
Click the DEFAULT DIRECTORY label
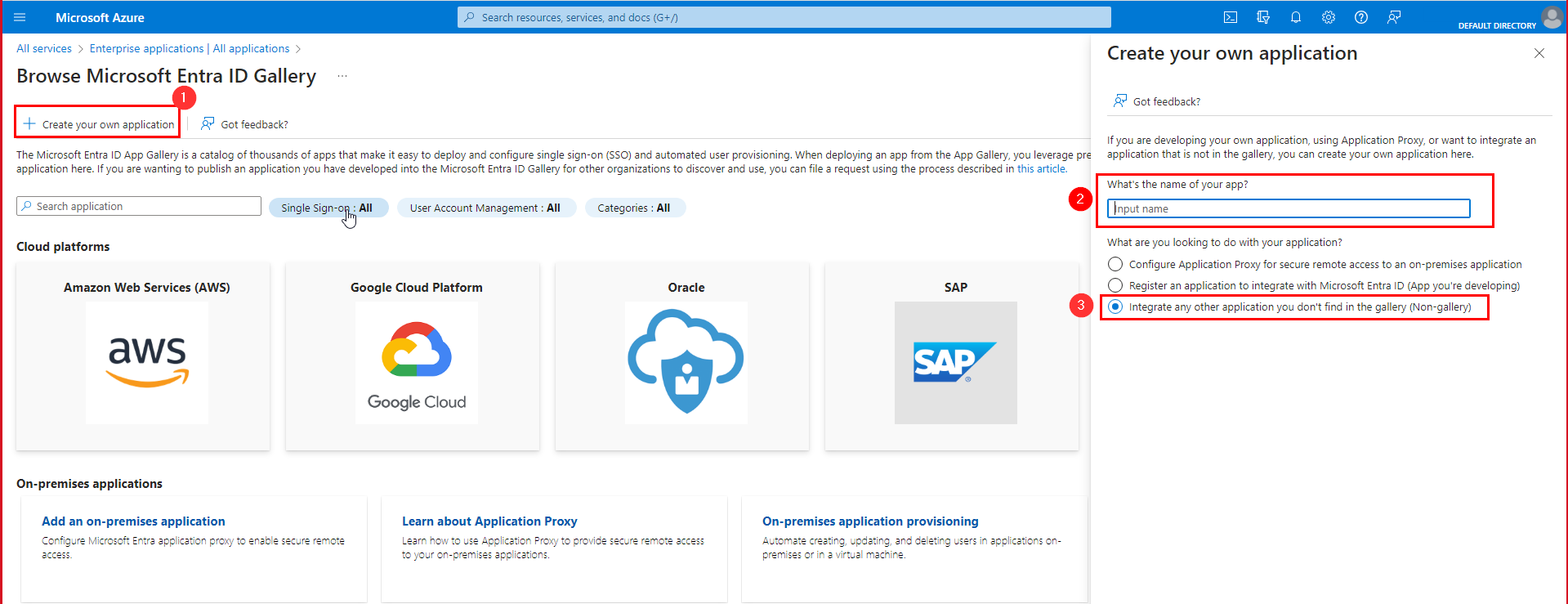[1497, 25]
